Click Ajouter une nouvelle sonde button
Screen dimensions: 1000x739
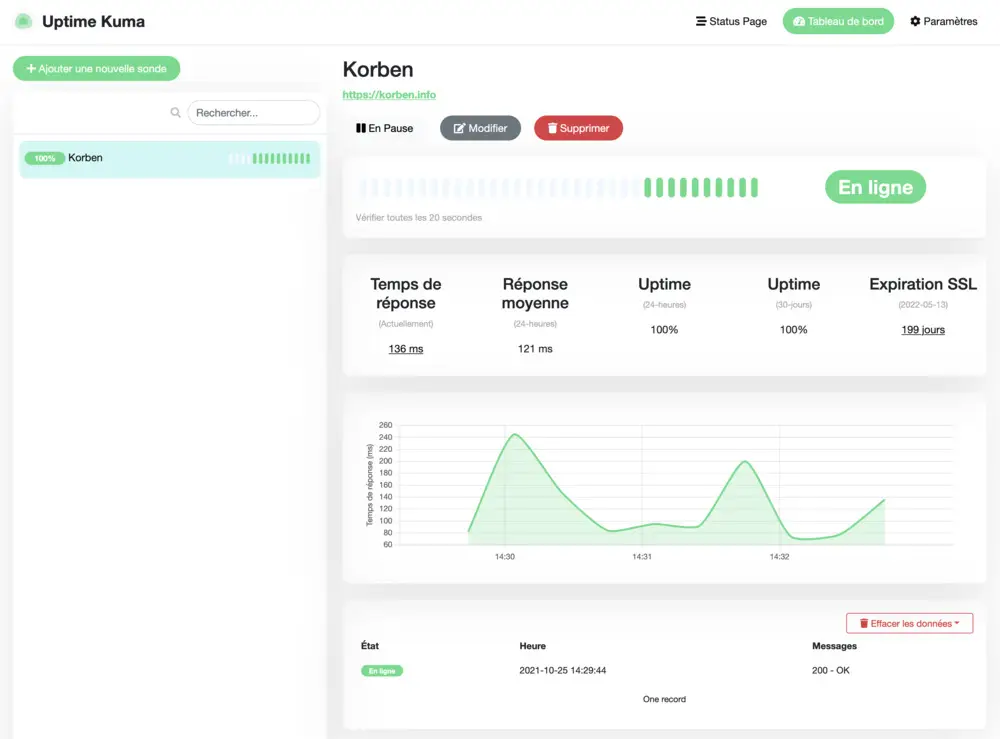[96, 69]
